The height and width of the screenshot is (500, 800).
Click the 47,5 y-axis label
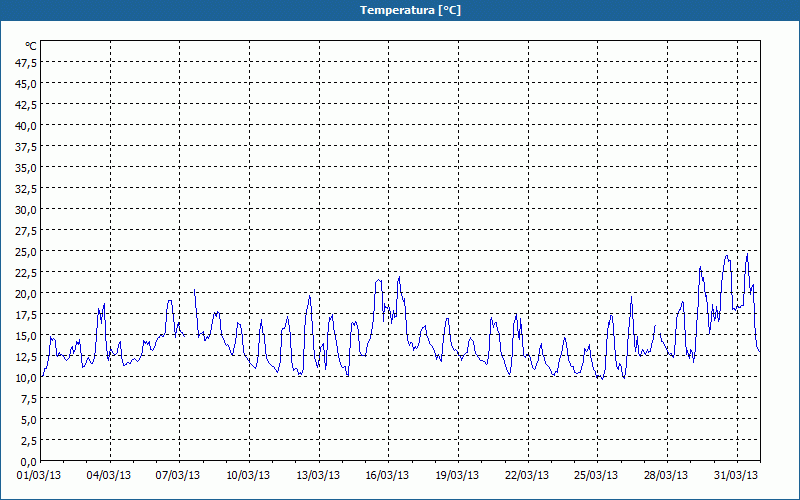[27, 62]
